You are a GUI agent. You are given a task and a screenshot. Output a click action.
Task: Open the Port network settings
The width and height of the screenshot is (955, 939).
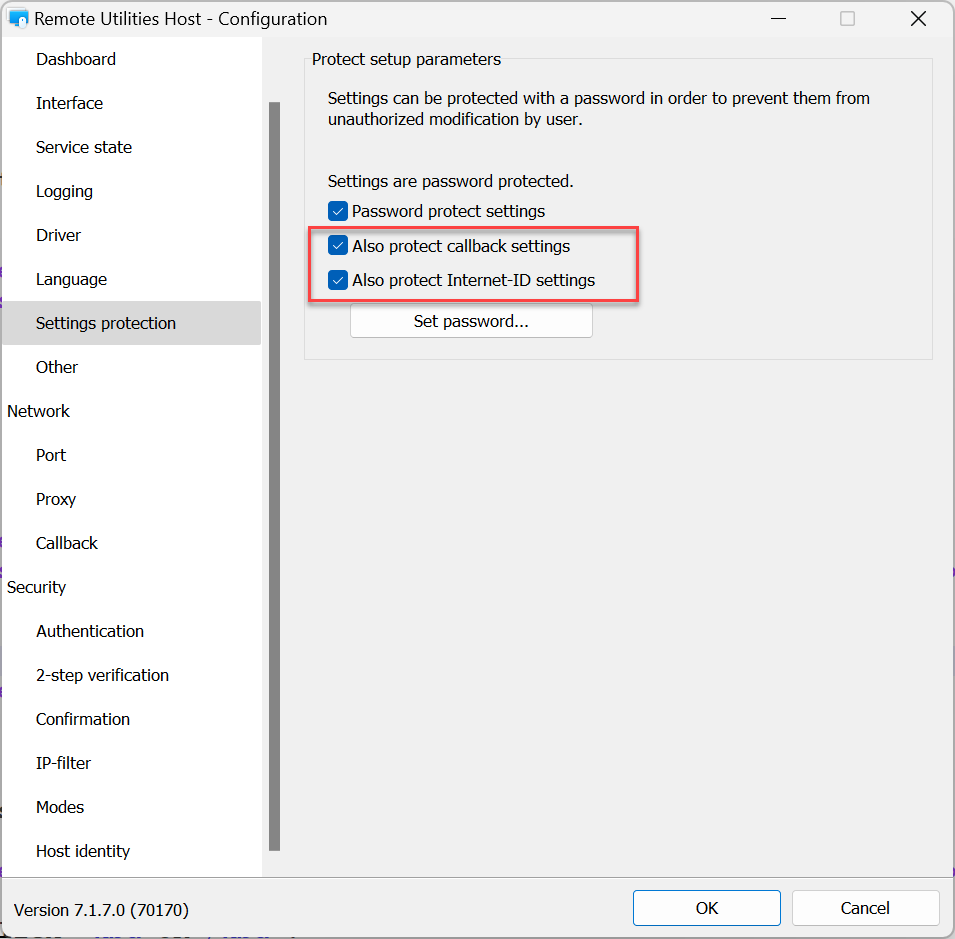coord(51,455)
